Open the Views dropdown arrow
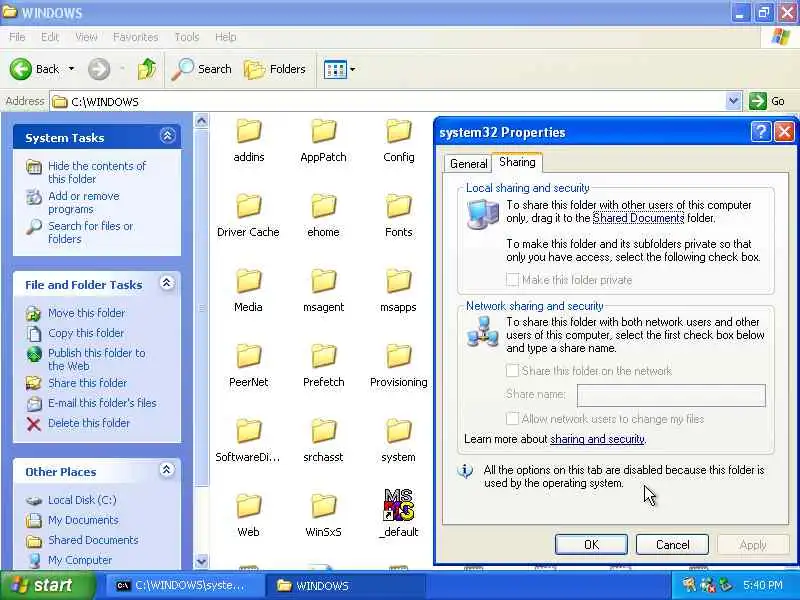Image resolution: width=800 pixels, height=600 pixels. [x=353, y=69]
